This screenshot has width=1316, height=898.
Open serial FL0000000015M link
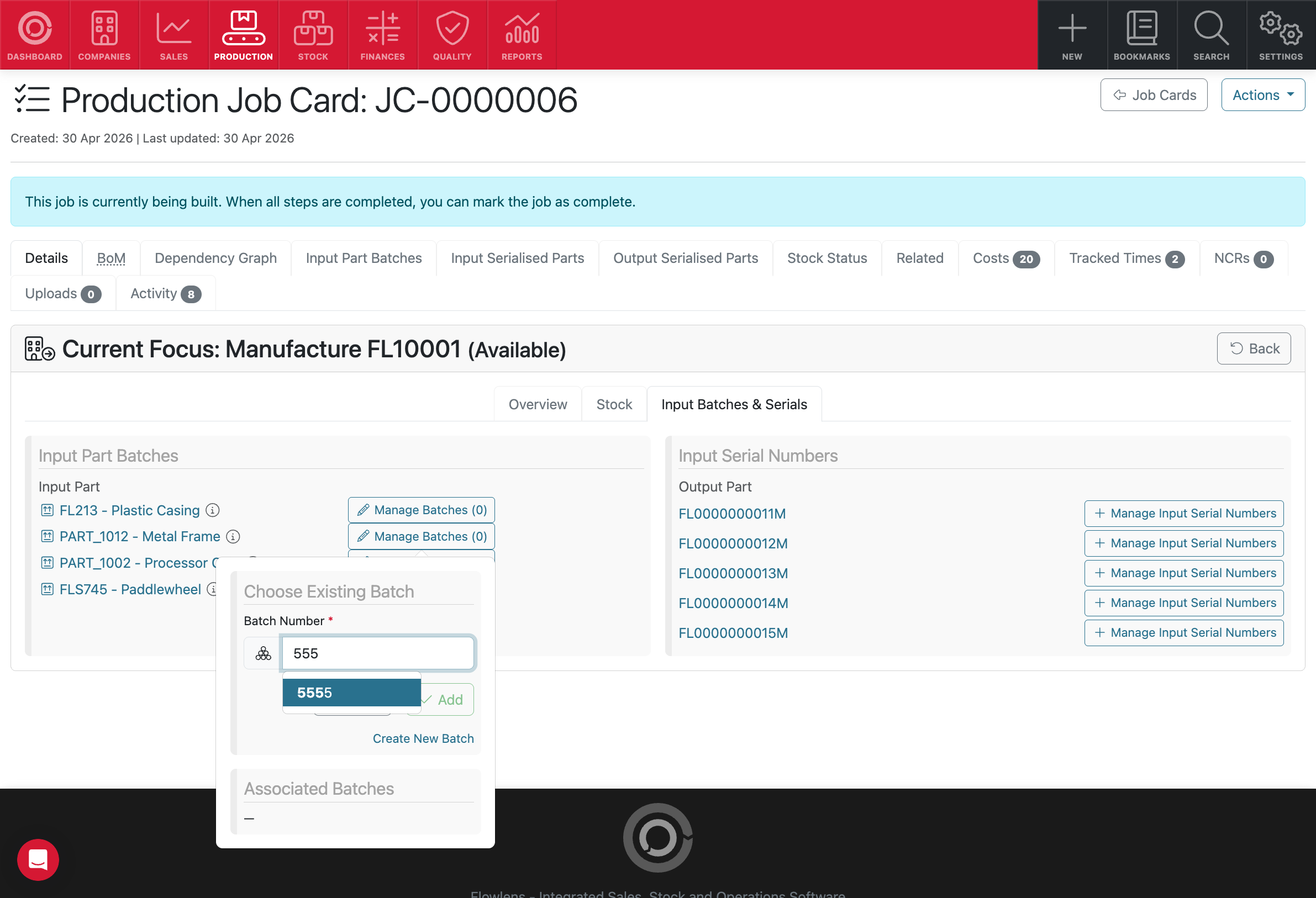(x=733, y=633)
